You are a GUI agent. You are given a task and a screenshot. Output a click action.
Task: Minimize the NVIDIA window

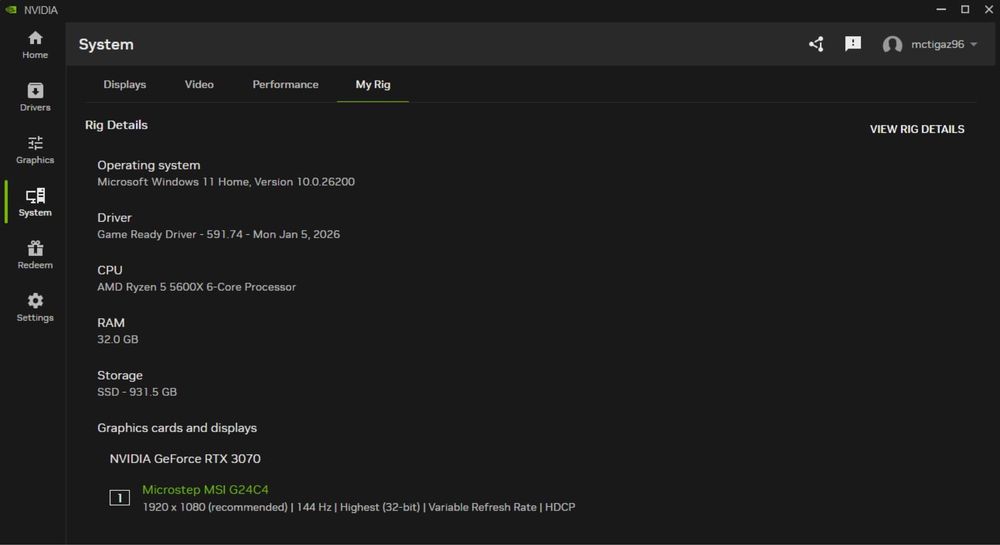tap(941, 10)
